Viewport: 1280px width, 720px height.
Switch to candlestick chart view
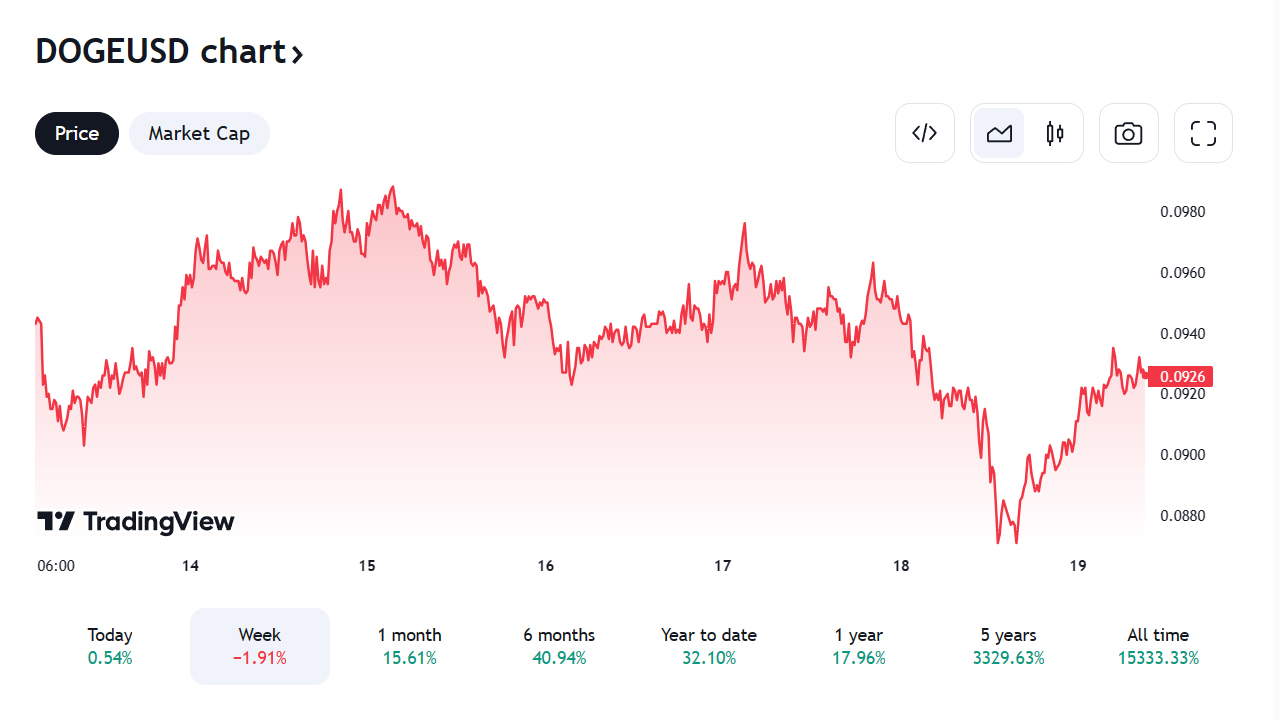1055,133
